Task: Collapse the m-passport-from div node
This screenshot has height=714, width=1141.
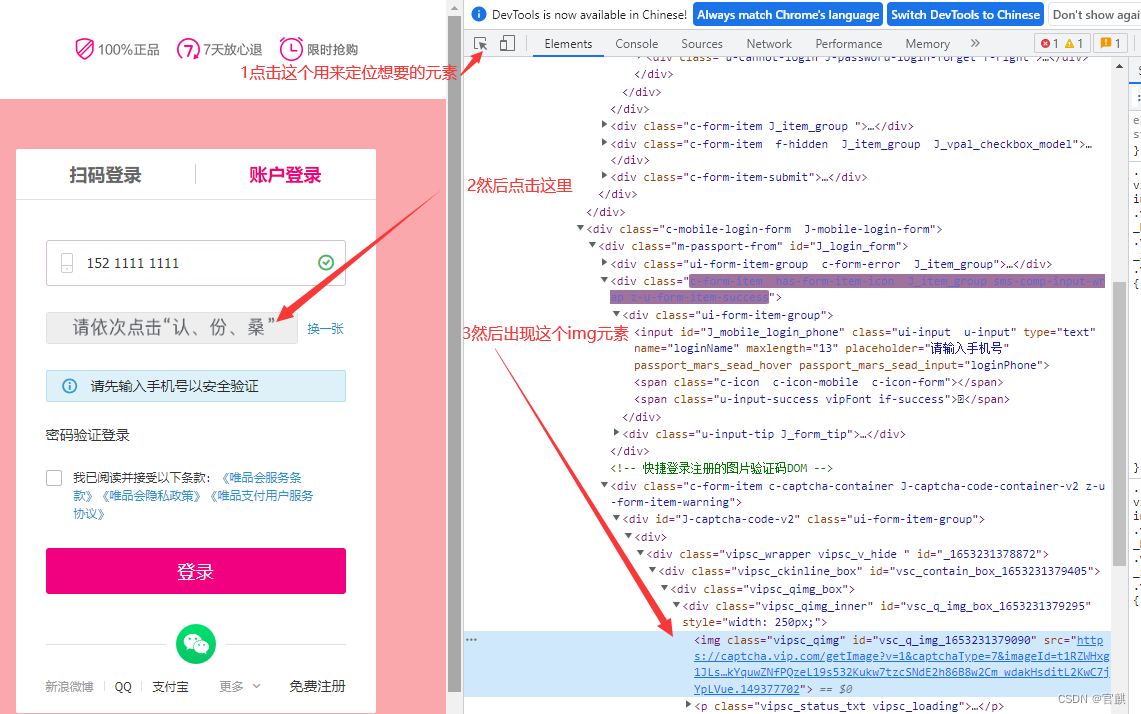Action: tap(592, 246)
